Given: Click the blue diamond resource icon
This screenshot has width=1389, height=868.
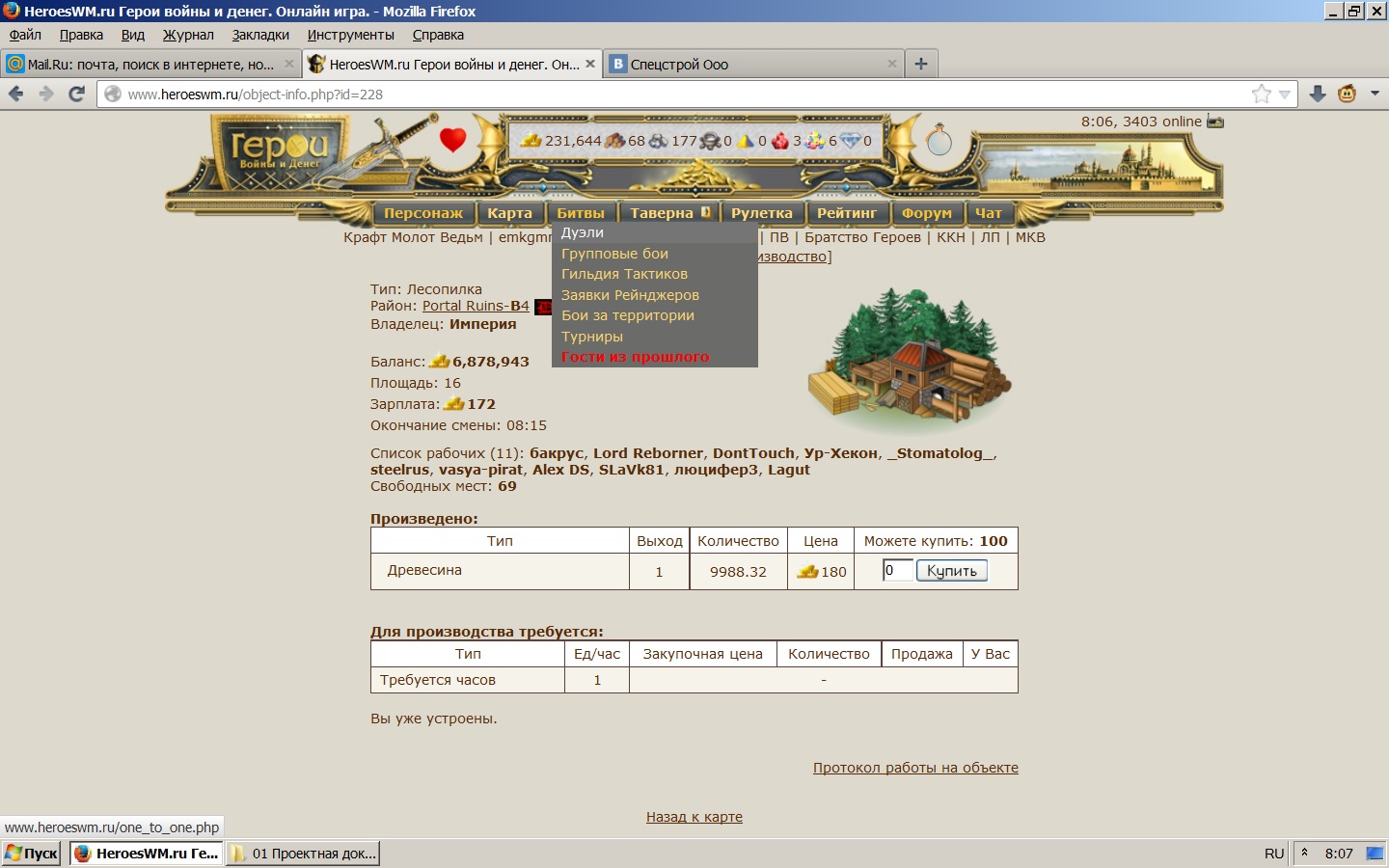Looking at the screenshot, I should tap(851, 141).
